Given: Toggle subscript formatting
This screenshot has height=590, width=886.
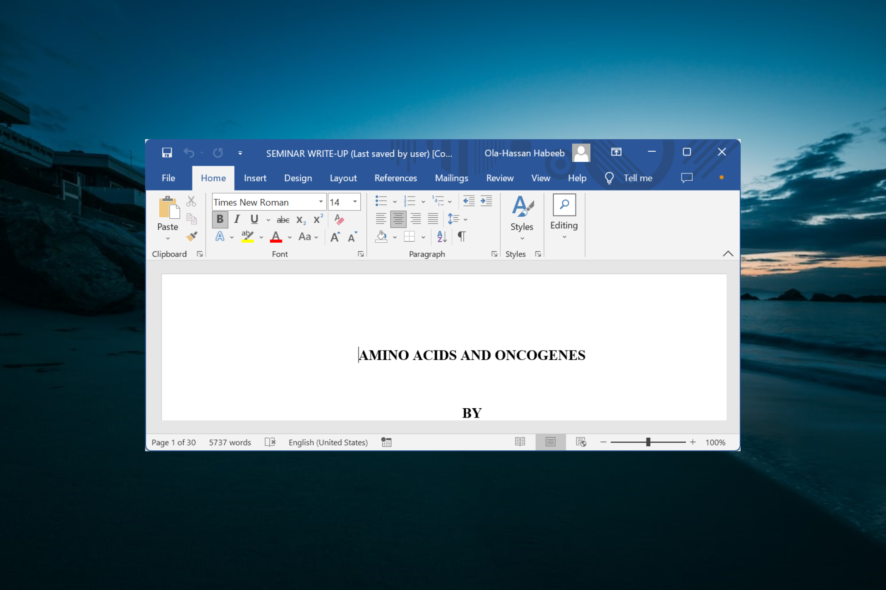Looking at the screenshot, I should (299, 219).
